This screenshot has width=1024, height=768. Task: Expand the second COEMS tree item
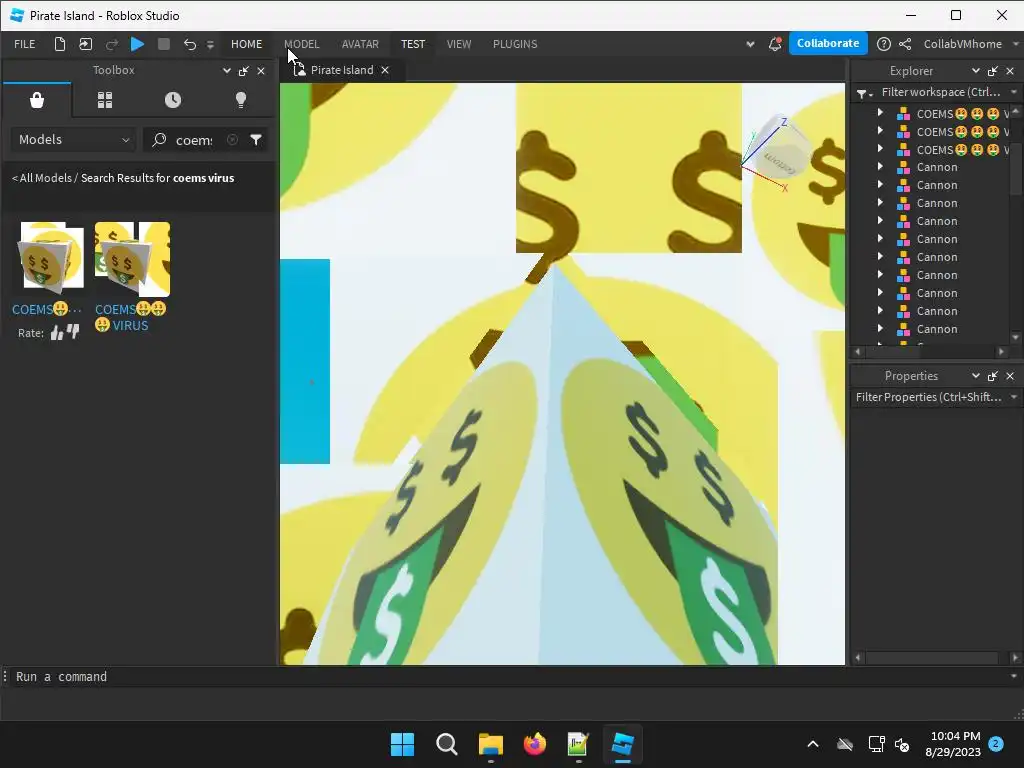coord(880,131)
